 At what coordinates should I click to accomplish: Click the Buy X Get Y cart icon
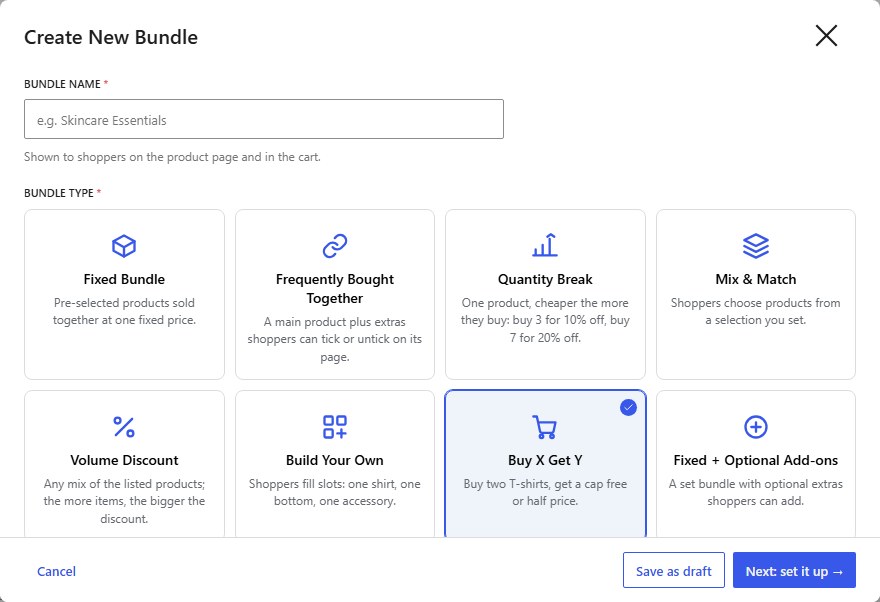(544, 427)
